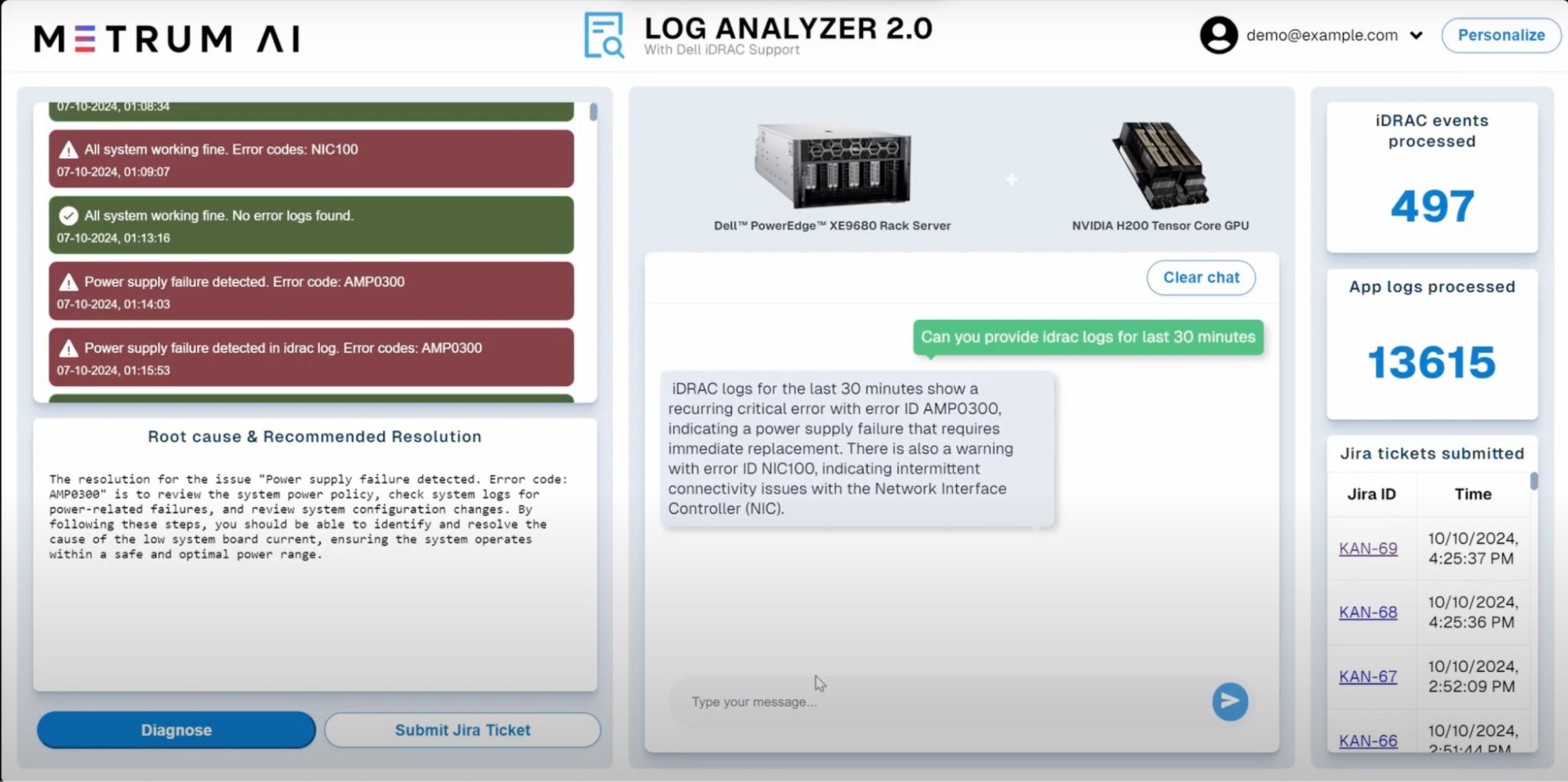Click the 'Dell PowerEdge XE9680 Rack Server' caption
1568x782 pixels.
point(832,226)
